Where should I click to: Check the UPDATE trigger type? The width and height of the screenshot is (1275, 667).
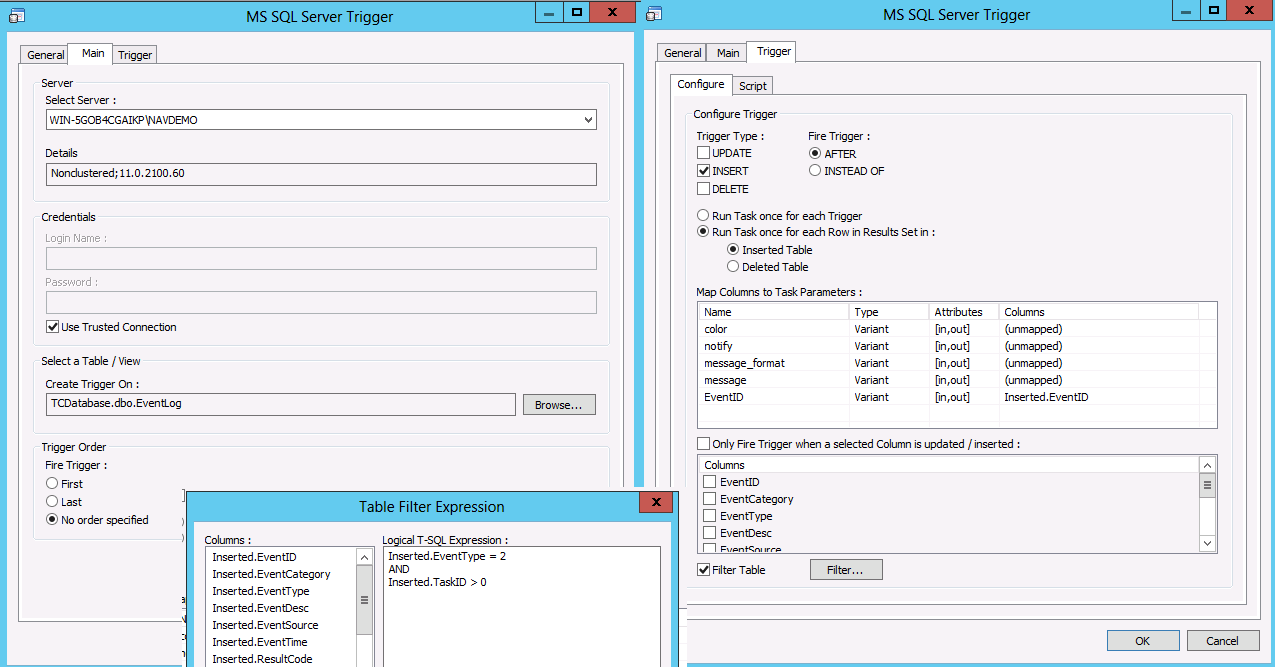[703, 153]
